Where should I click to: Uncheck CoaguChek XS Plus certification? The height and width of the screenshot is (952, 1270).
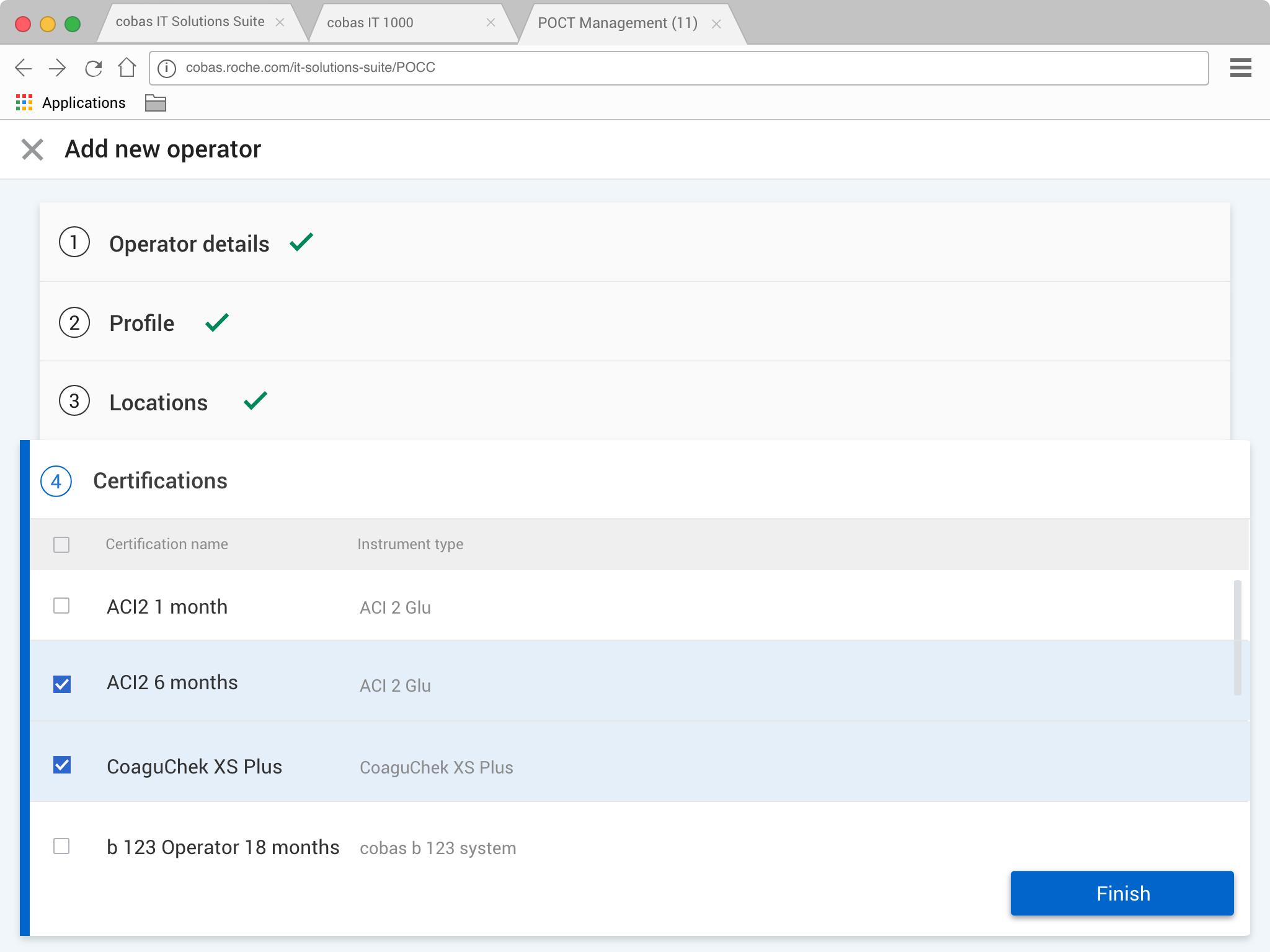click(x=61, y=765)
